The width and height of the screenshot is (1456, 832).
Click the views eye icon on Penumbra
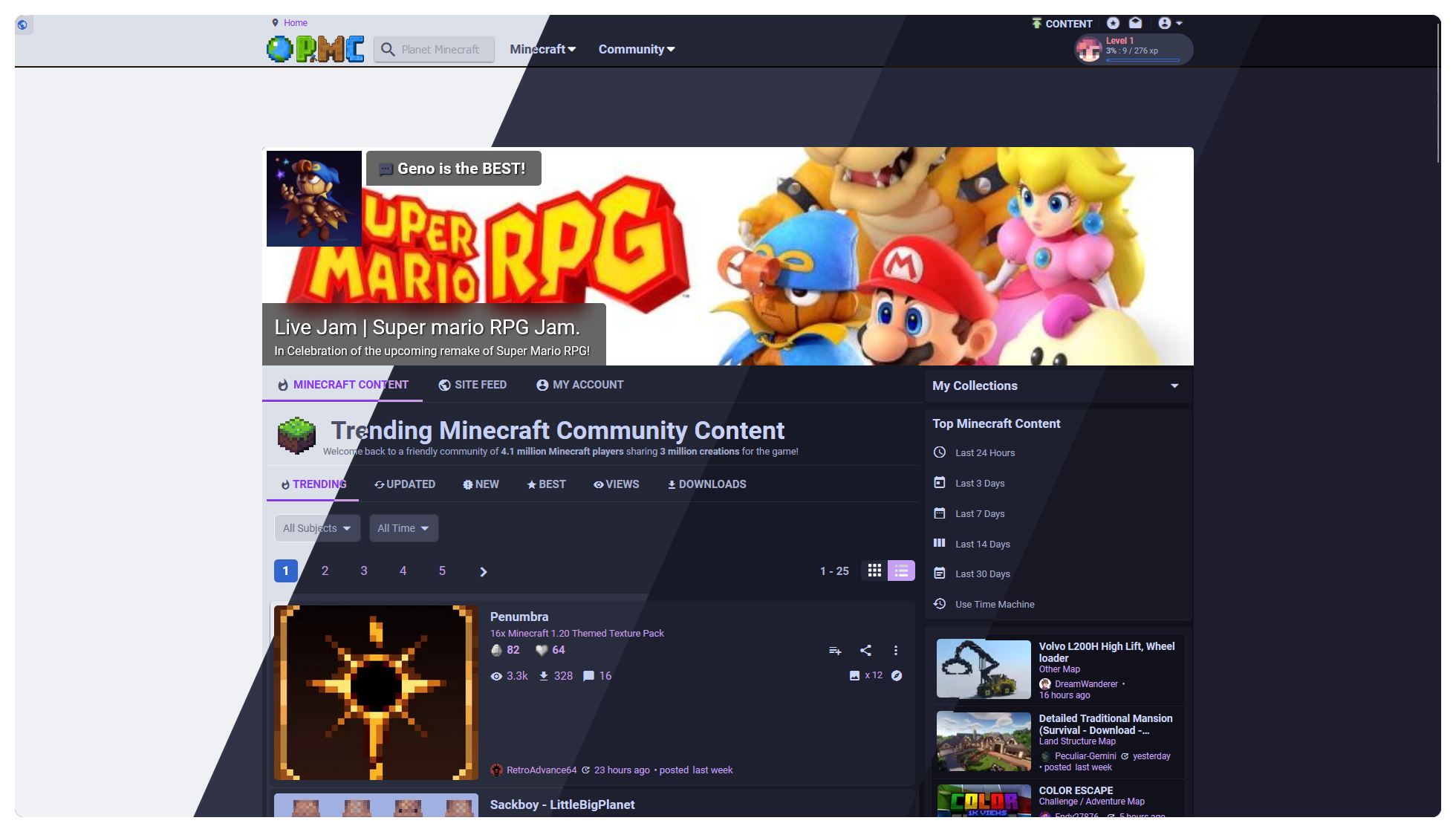[x=496, y=676]
